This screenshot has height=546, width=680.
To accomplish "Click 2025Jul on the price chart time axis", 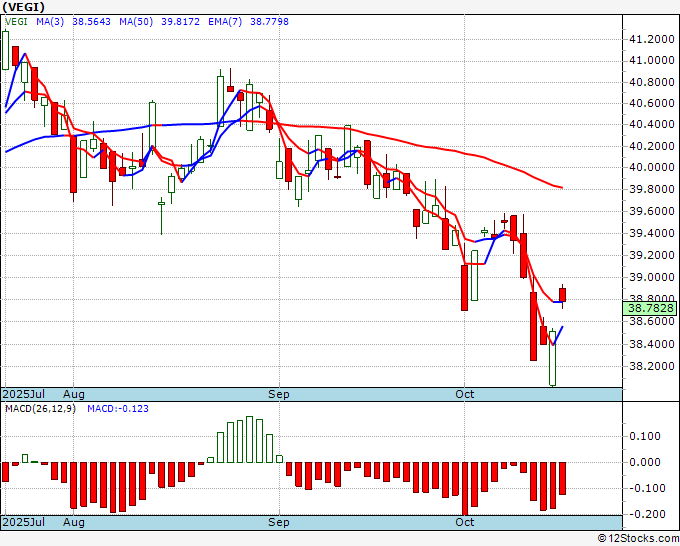I will (x=23, y=394).
